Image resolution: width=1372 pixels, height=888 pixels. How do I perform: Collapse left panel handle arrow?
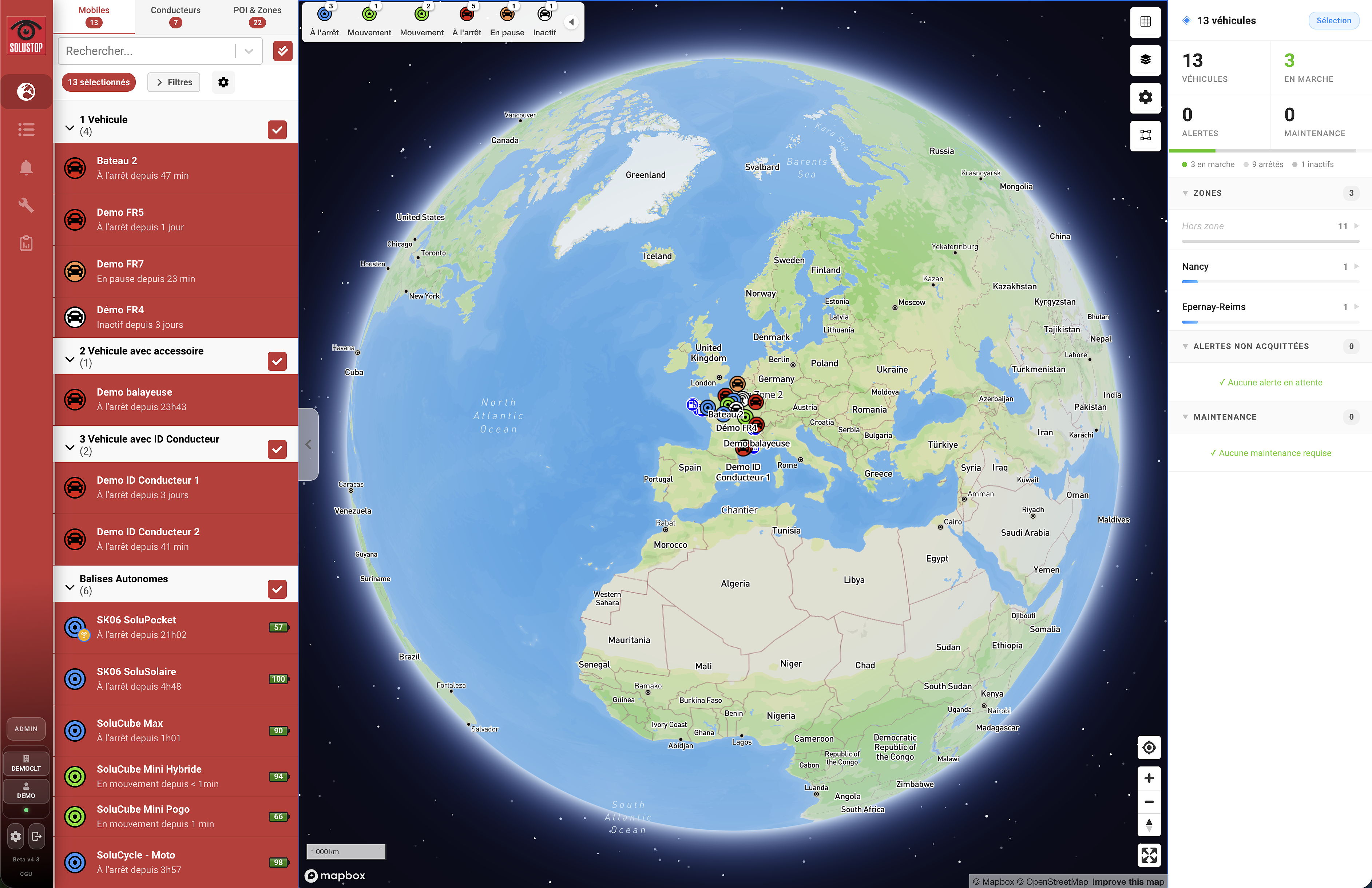309,444
